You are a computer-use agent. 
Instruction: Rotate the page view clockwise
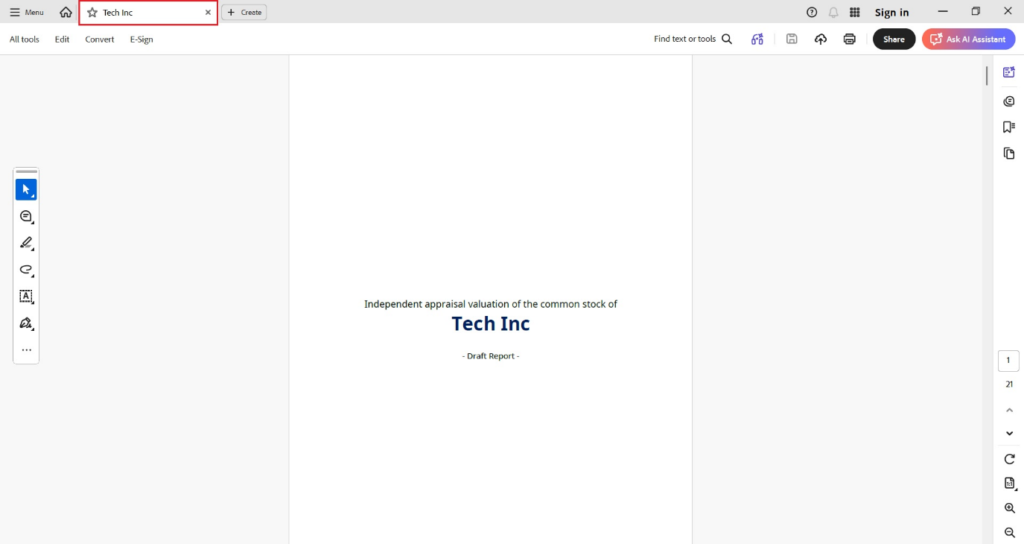tap(1009, 459)
